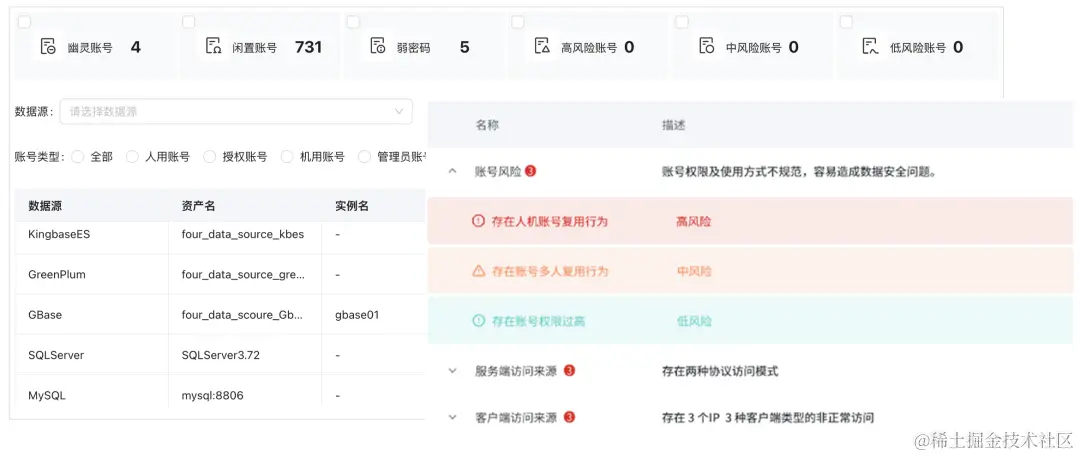Click the 中风险 level label
1080x457 pixels.
click(694, 271)
